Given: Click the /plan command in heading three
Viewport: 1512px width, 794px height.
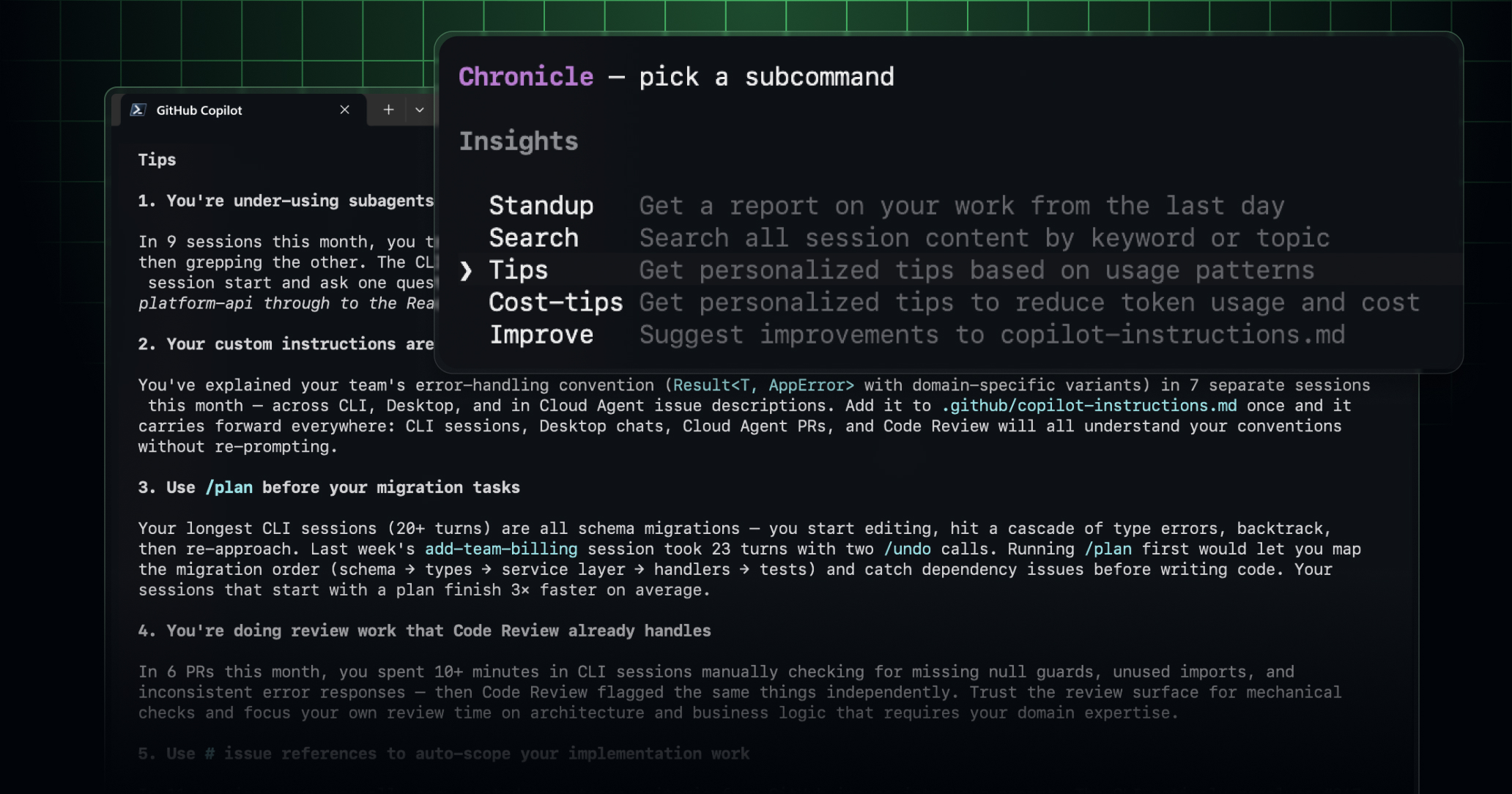Looking at the screenshot, I should coord(229,488).
